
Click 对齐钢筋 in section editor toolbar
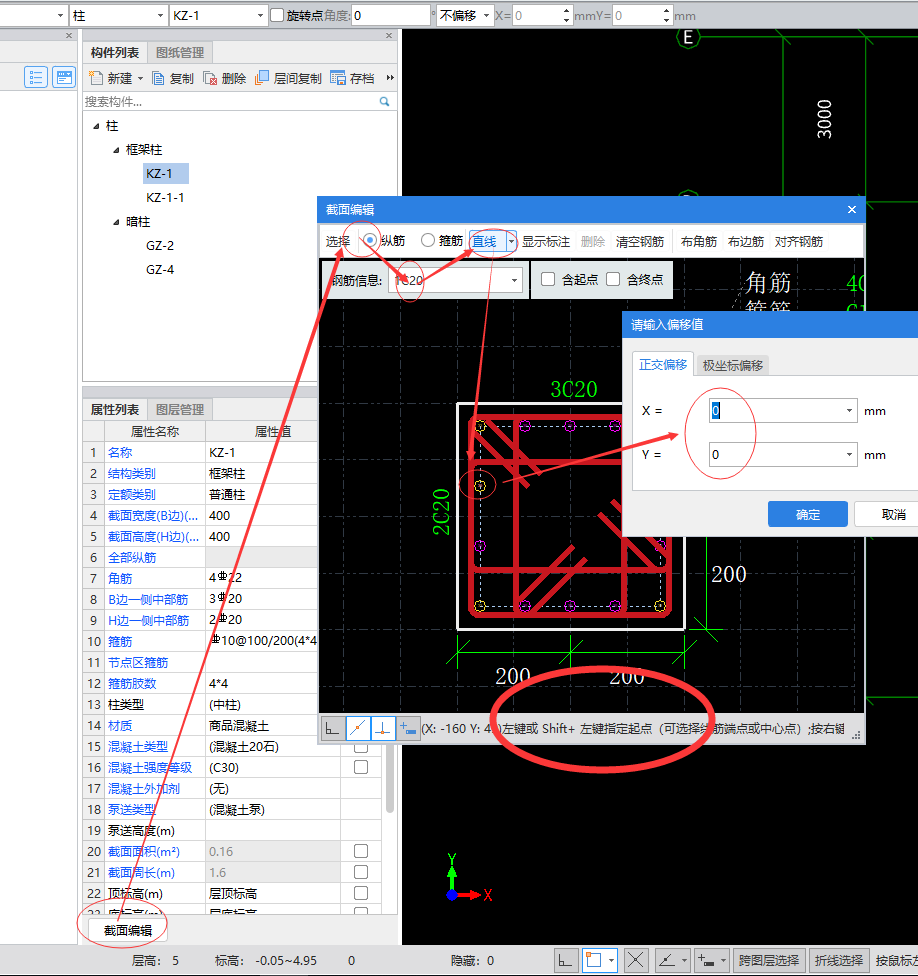(x=799, y=242)
